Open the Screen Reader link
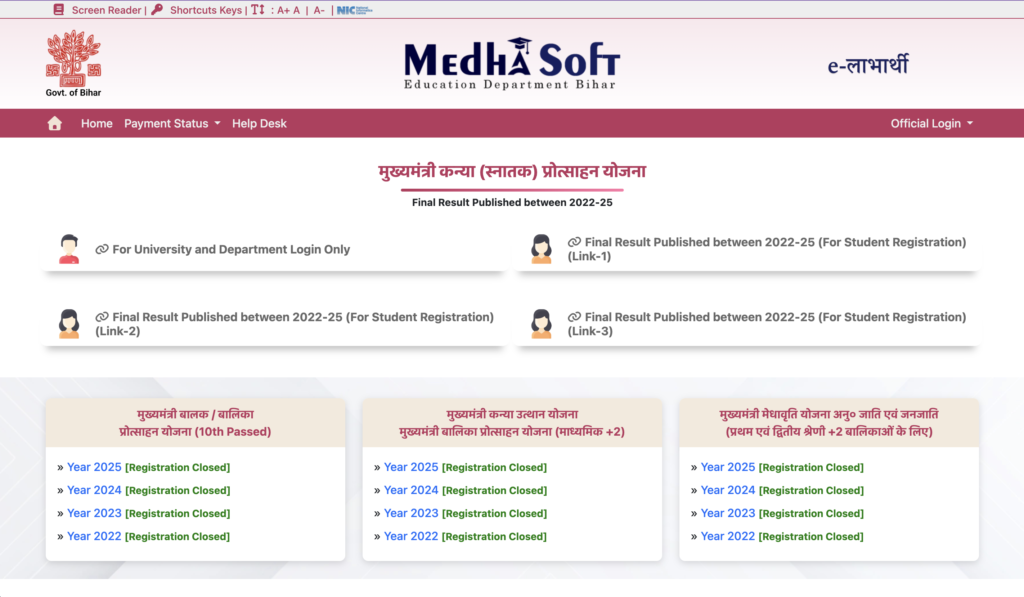This screenshot has height=597, width=1024. point(106,10)
